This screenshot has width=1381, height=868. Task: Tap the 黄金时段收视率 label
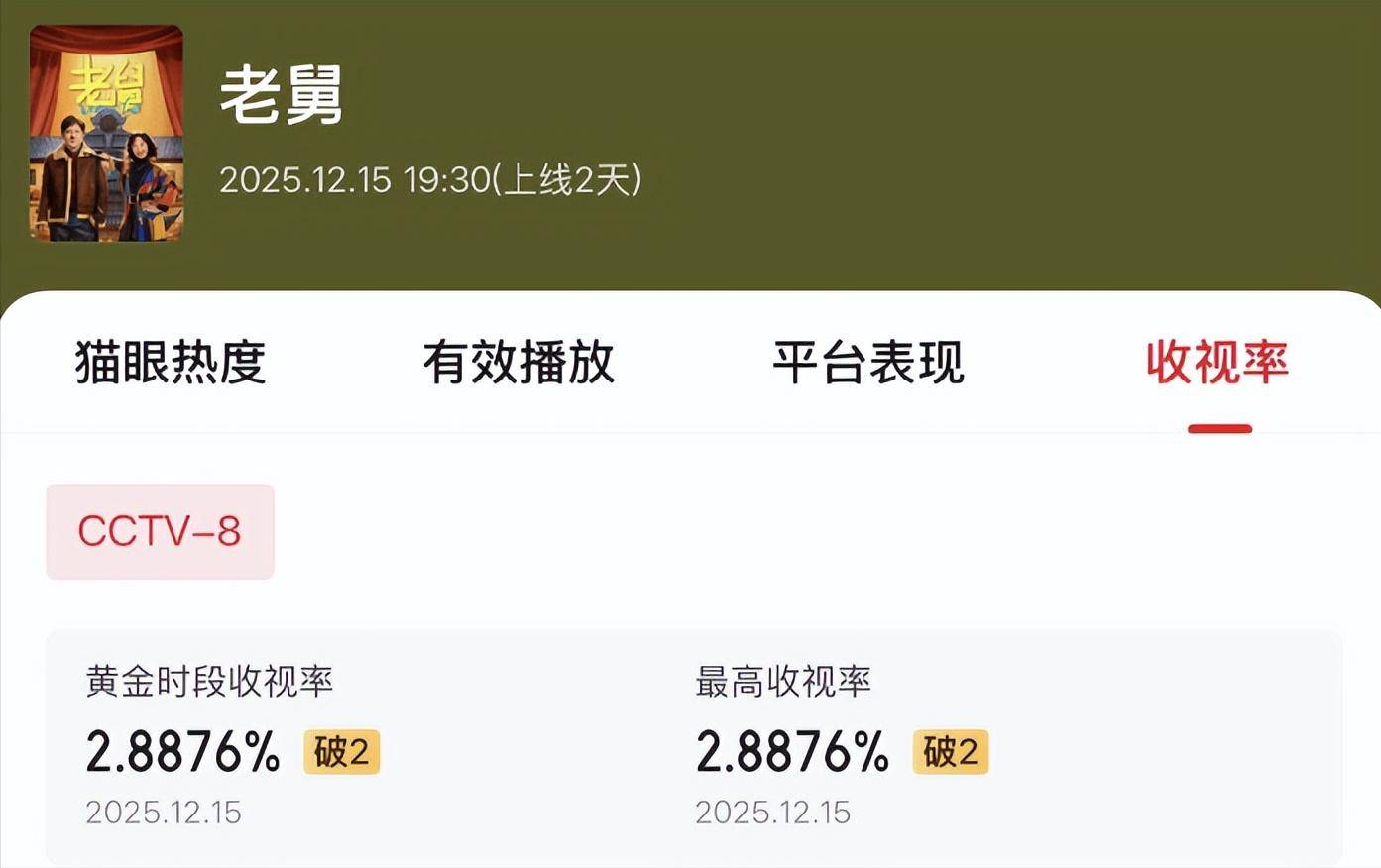coord(209,682)
